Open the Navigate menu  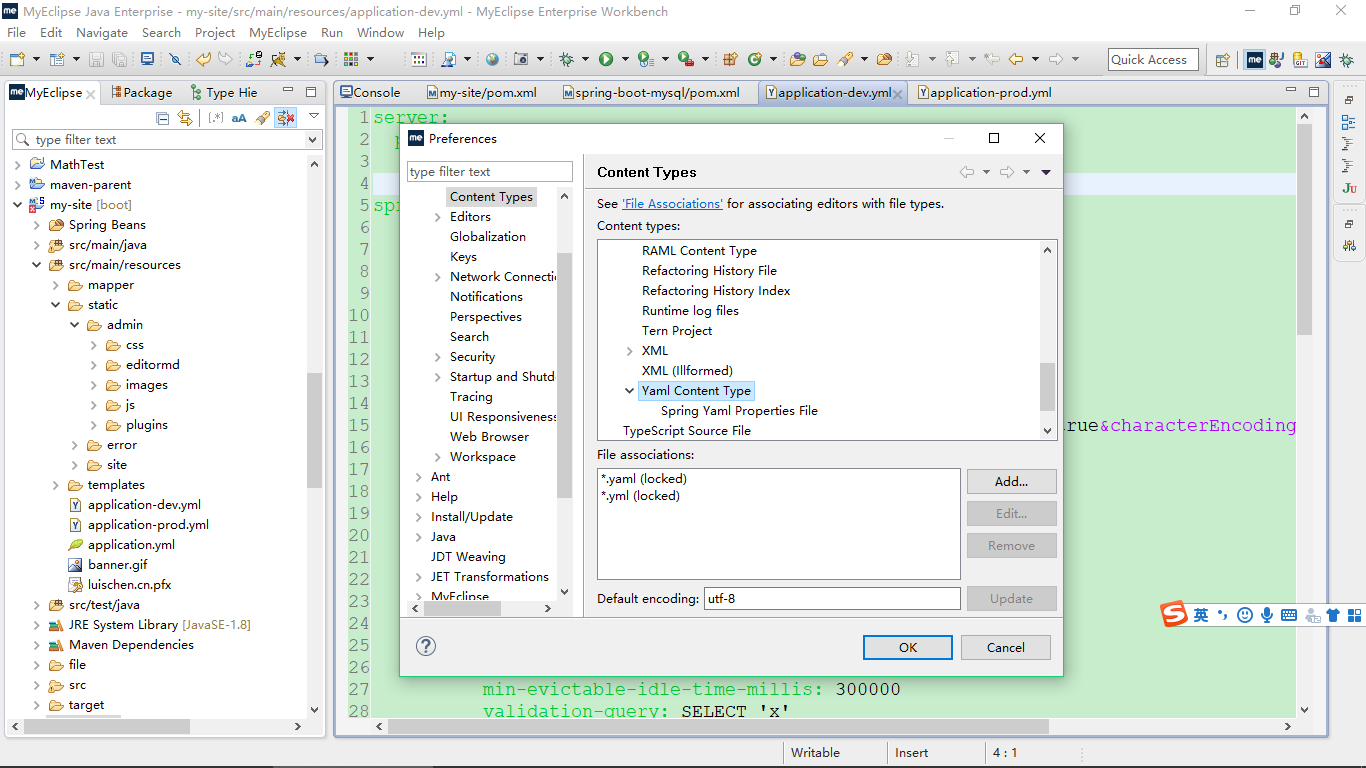coord(102,32)
